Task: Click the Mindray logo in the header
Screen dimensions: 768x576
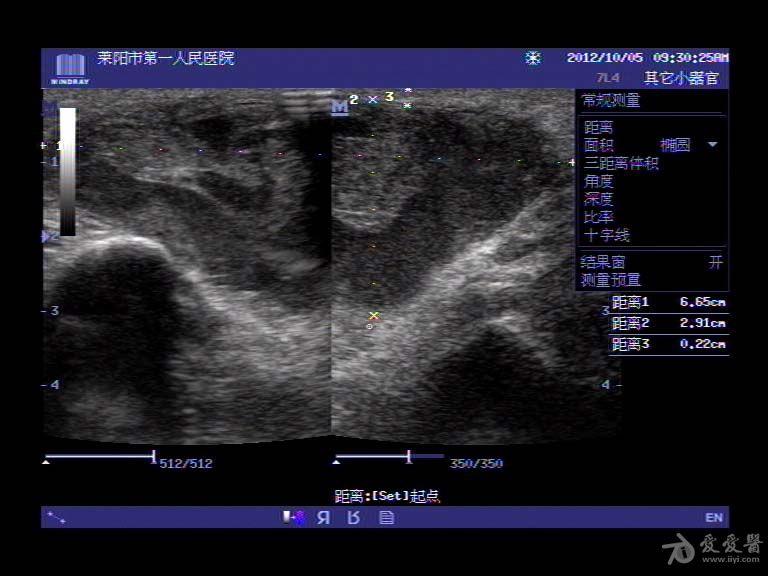Action: pyautogui.click(x=69, y=67)
